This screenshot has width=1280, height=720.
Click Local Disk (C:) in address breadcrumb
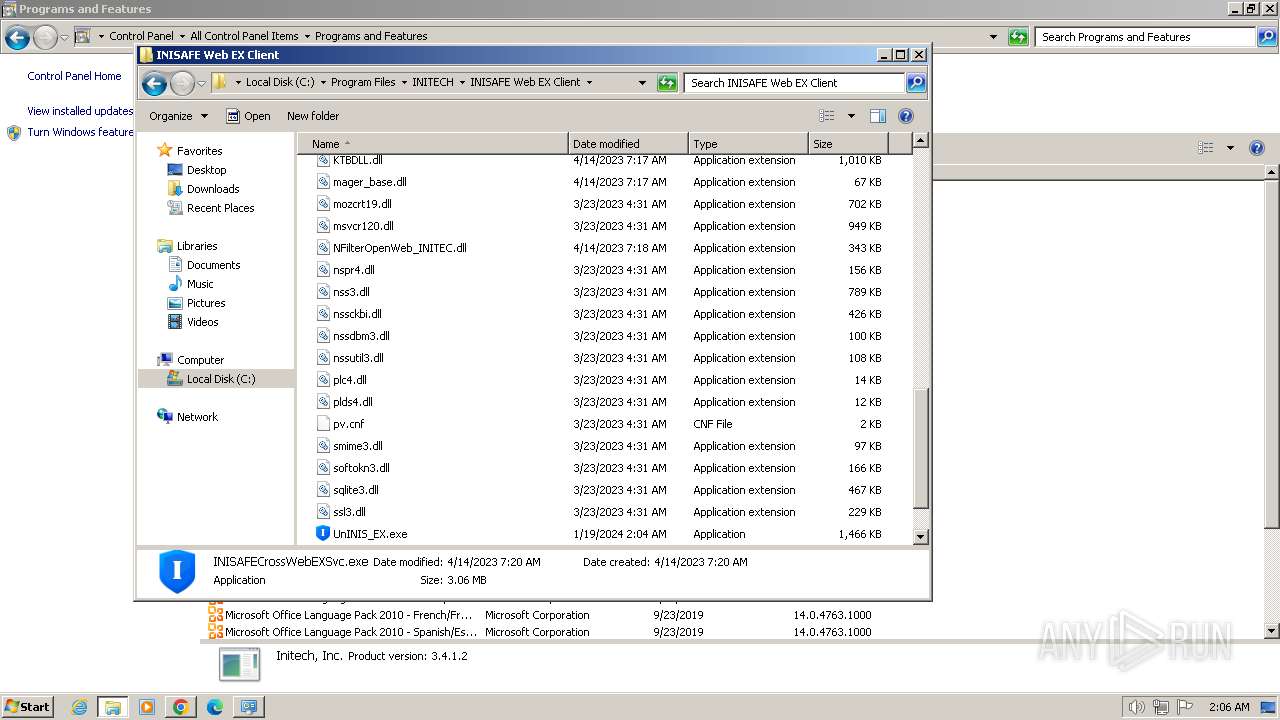(280, 83)
